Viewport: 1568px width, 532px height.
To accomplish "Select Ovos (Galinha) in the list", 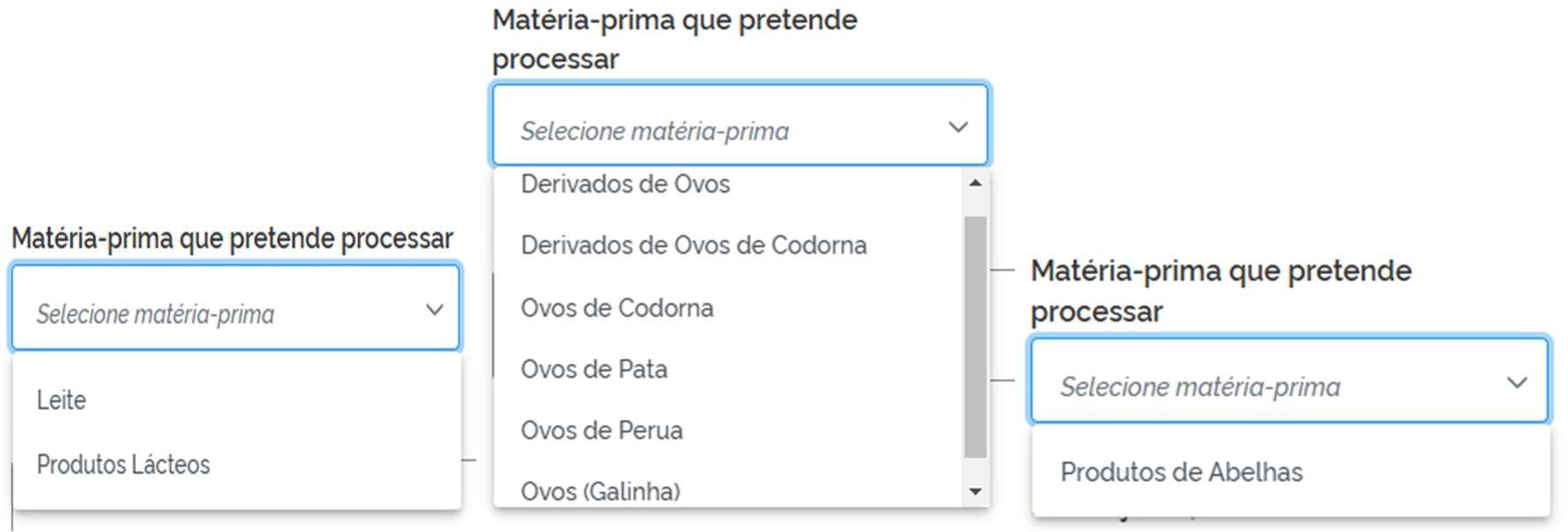I will click(x=601, y=491).
